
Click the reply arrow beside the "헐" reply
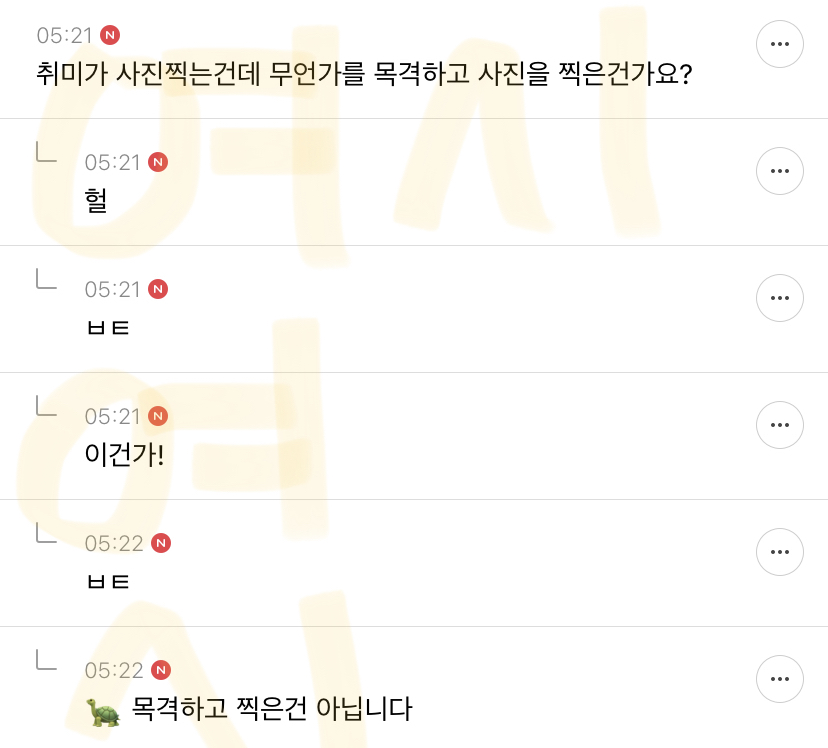tap(46, 152)
